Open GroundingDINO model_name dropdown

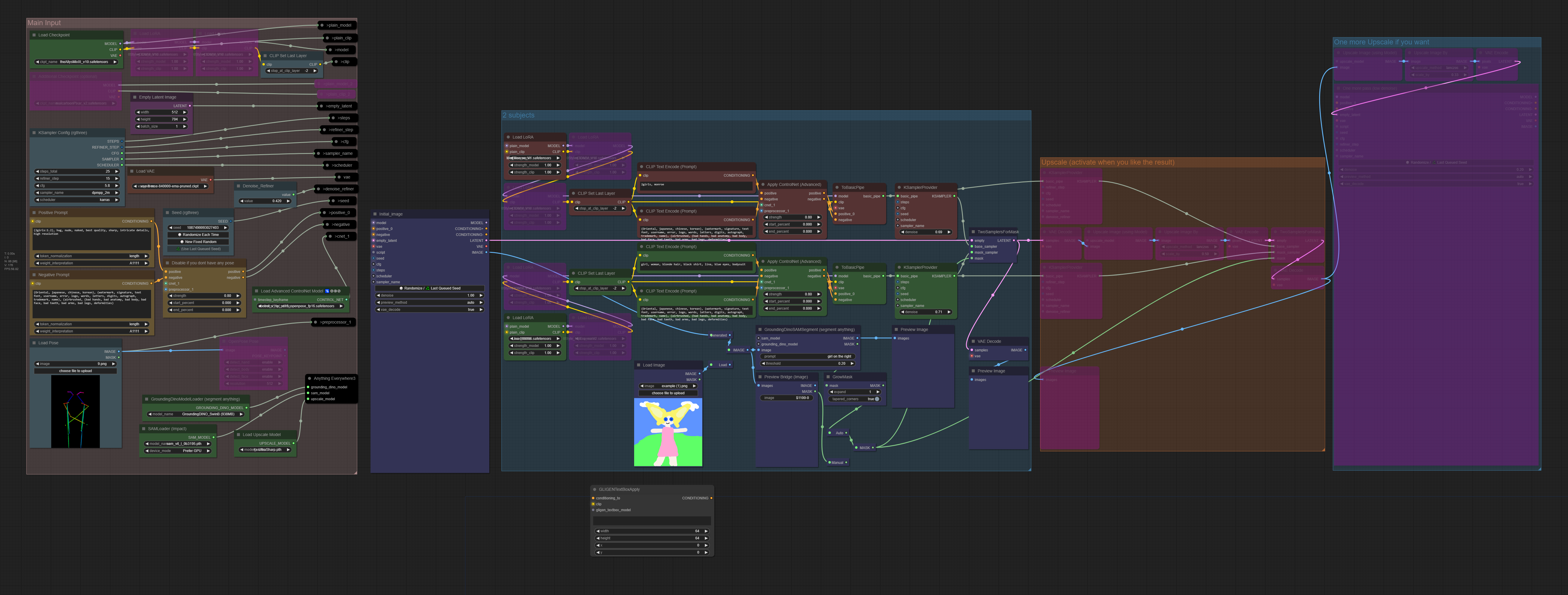pos(196,414)
